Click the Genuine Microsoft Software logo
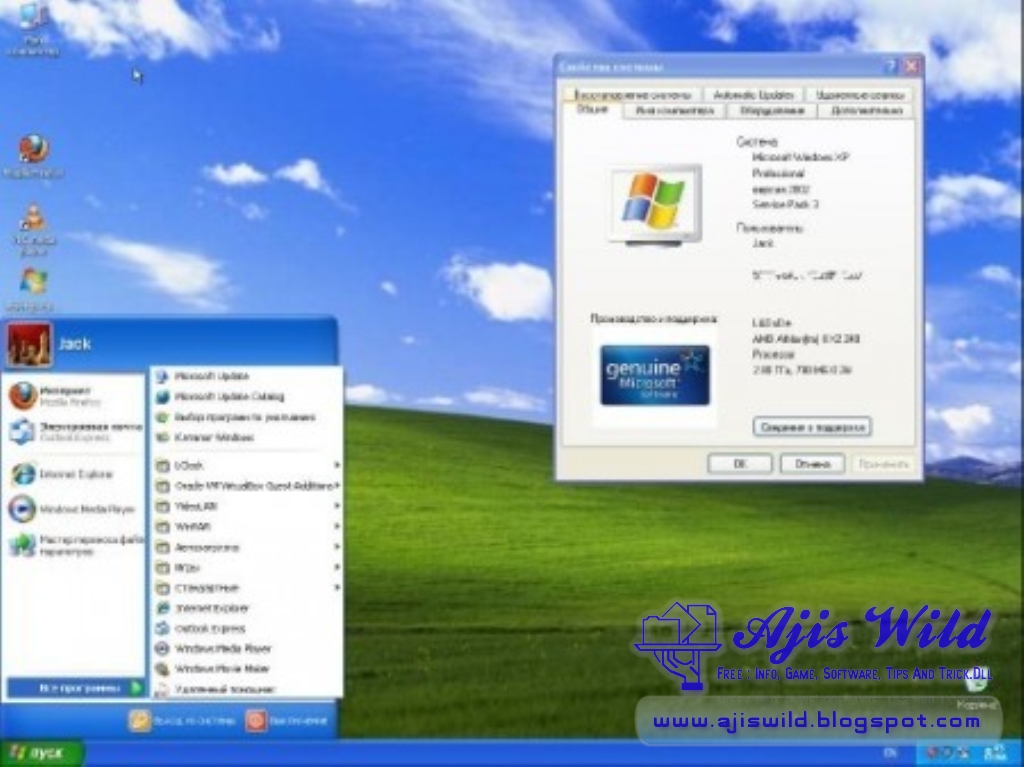Screen dimensions: 1024x767 tap(654, 376)
